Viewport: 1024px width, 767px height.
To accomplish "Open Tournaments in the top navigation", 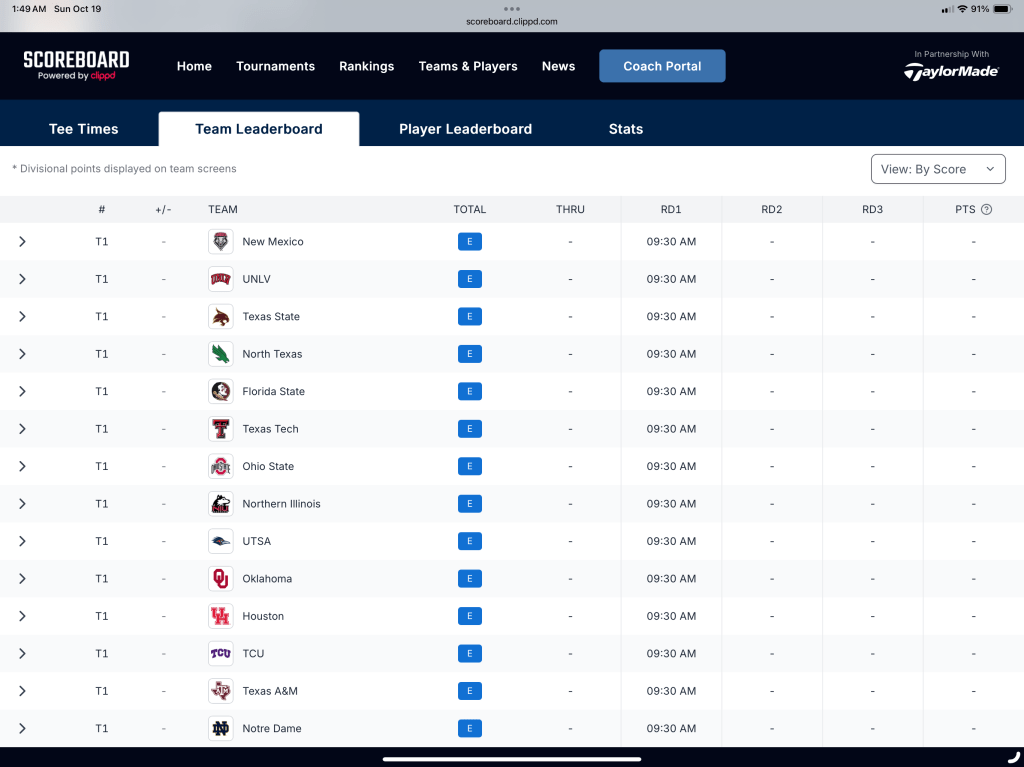I will coord(275,66).
